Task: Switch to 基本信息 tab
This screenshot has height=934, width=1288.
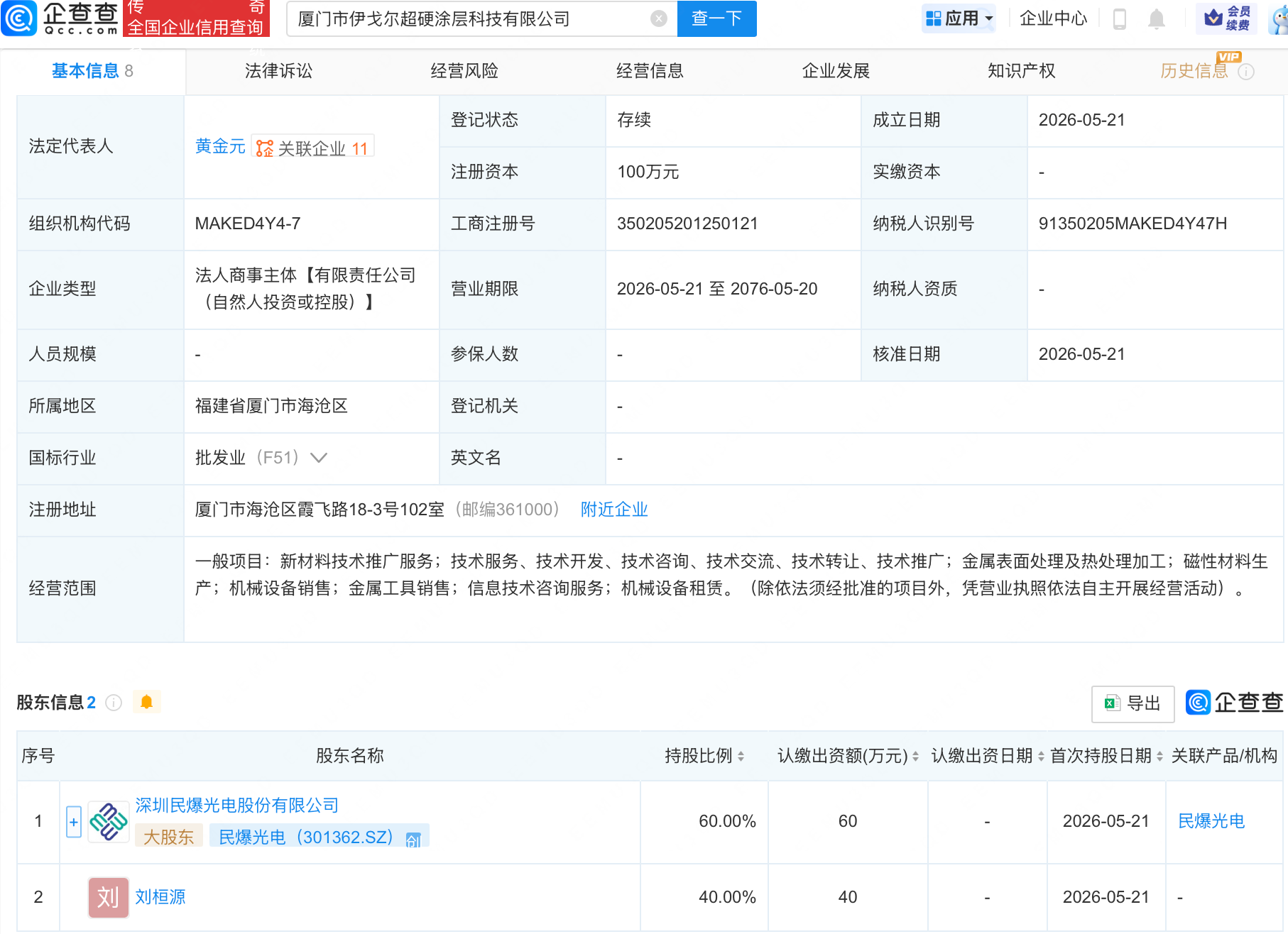Action: pyautogui.click(x=92, y=71)
